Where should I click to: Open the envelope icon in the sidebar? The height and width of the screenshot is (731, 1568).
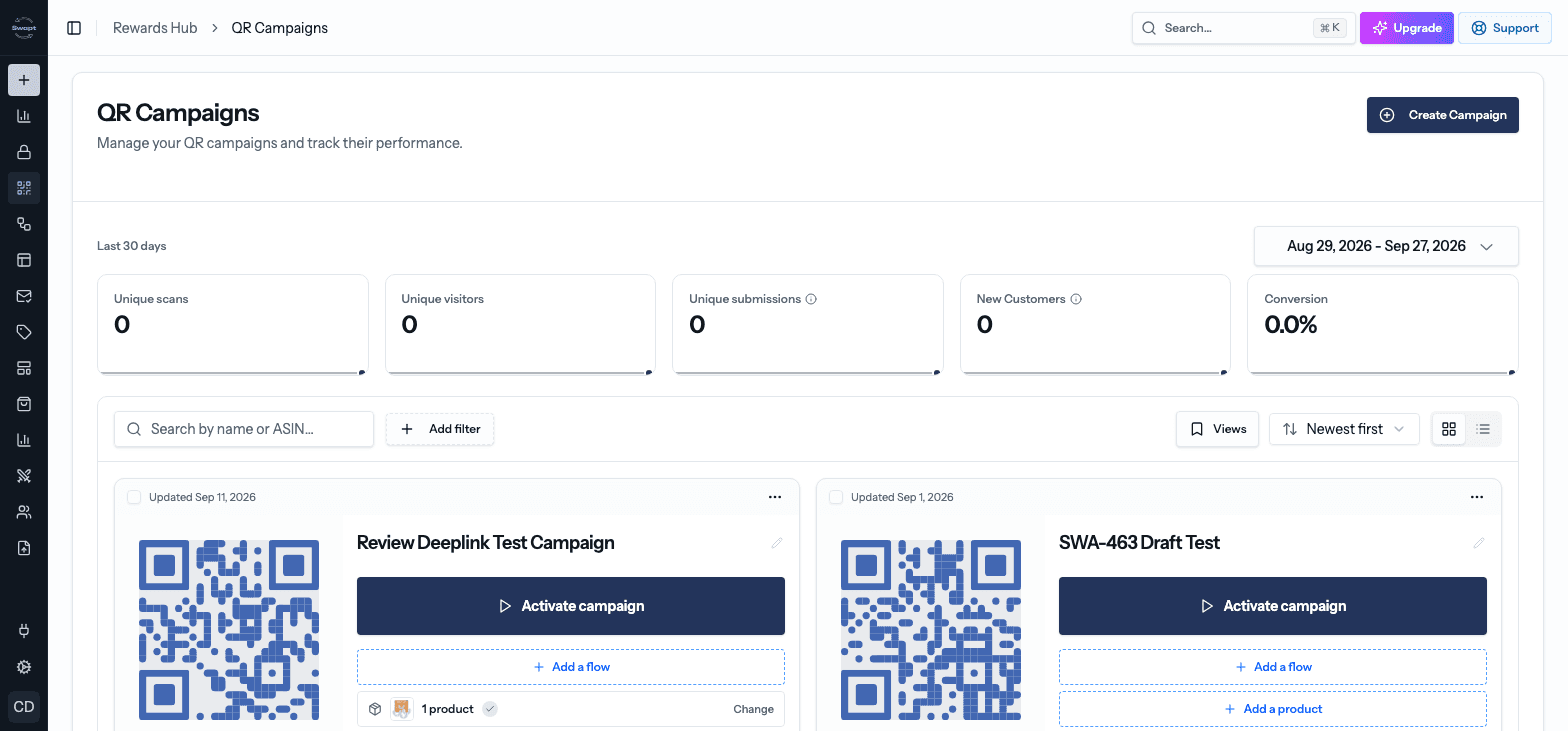24,296
